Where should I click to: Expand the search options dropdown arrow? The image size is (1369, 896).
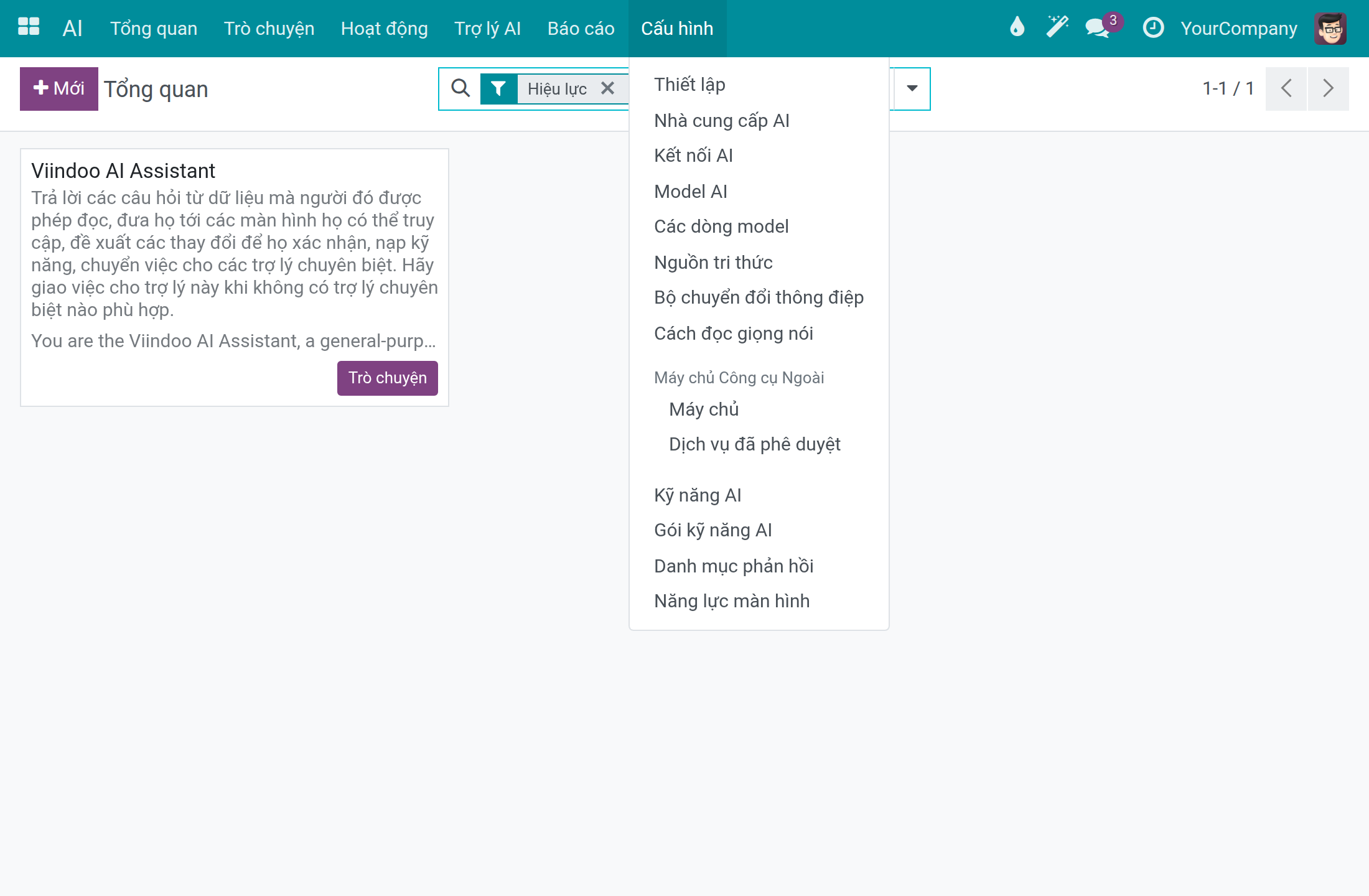click(912, 88)
